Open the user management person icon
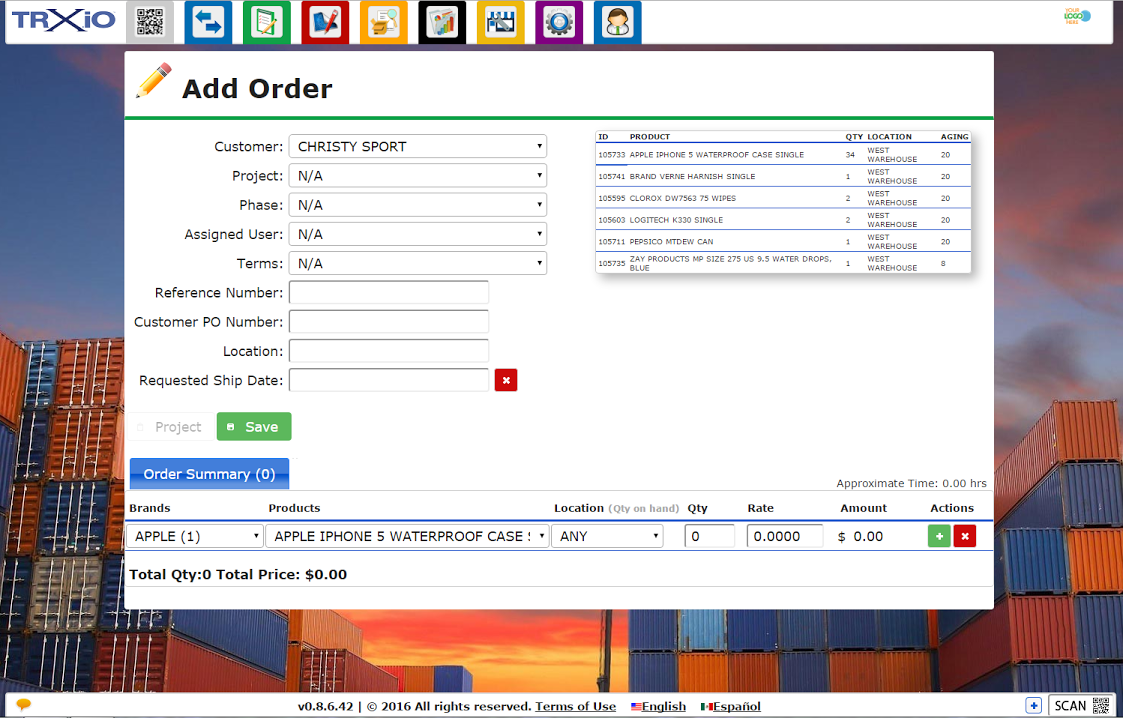 coord(617,21)
